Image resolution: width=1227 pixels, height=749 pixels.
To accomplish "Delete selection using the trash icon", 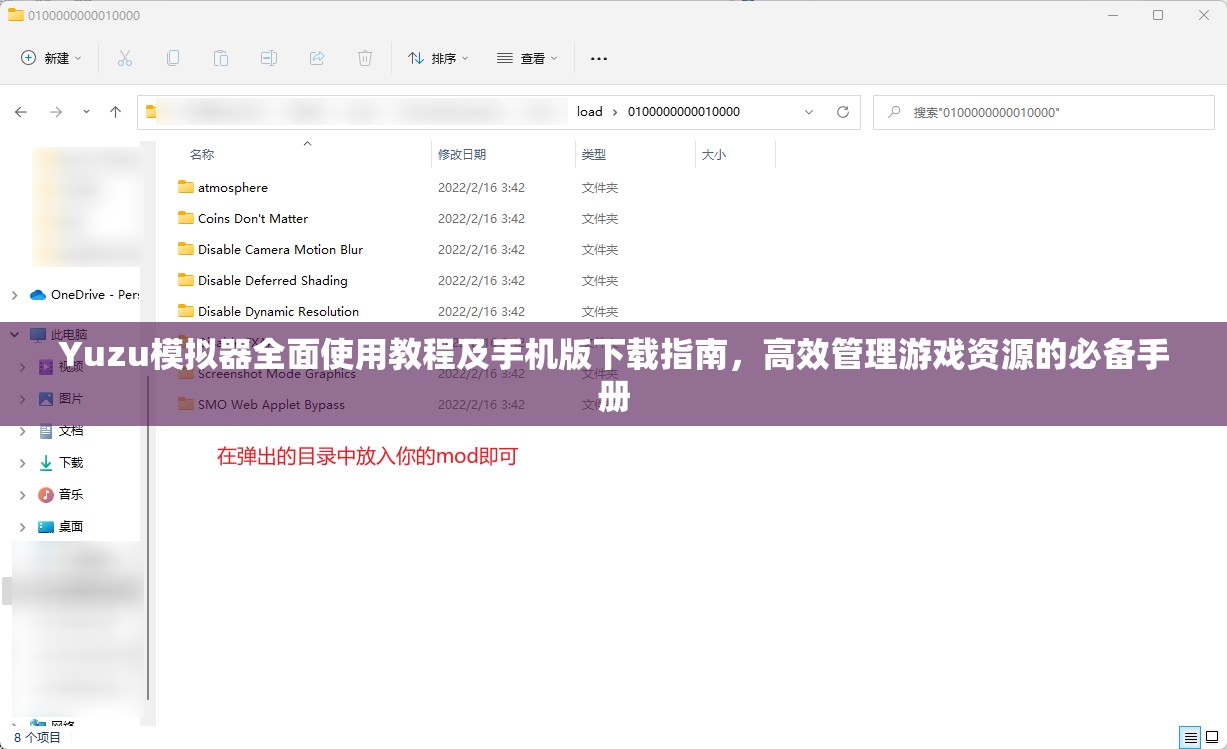I will point(365,58).
